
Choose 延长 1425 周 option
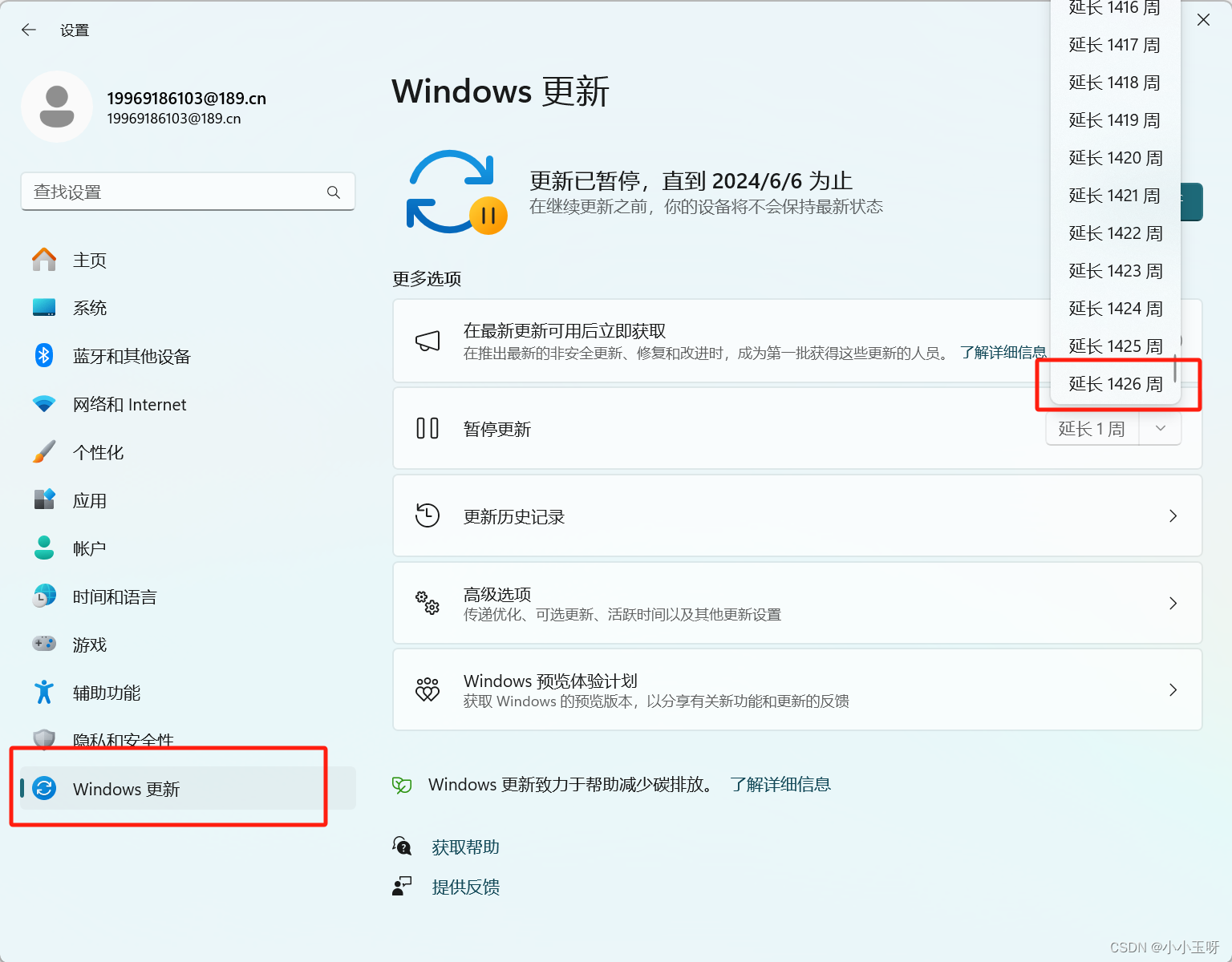click(x=1115, y=346)
